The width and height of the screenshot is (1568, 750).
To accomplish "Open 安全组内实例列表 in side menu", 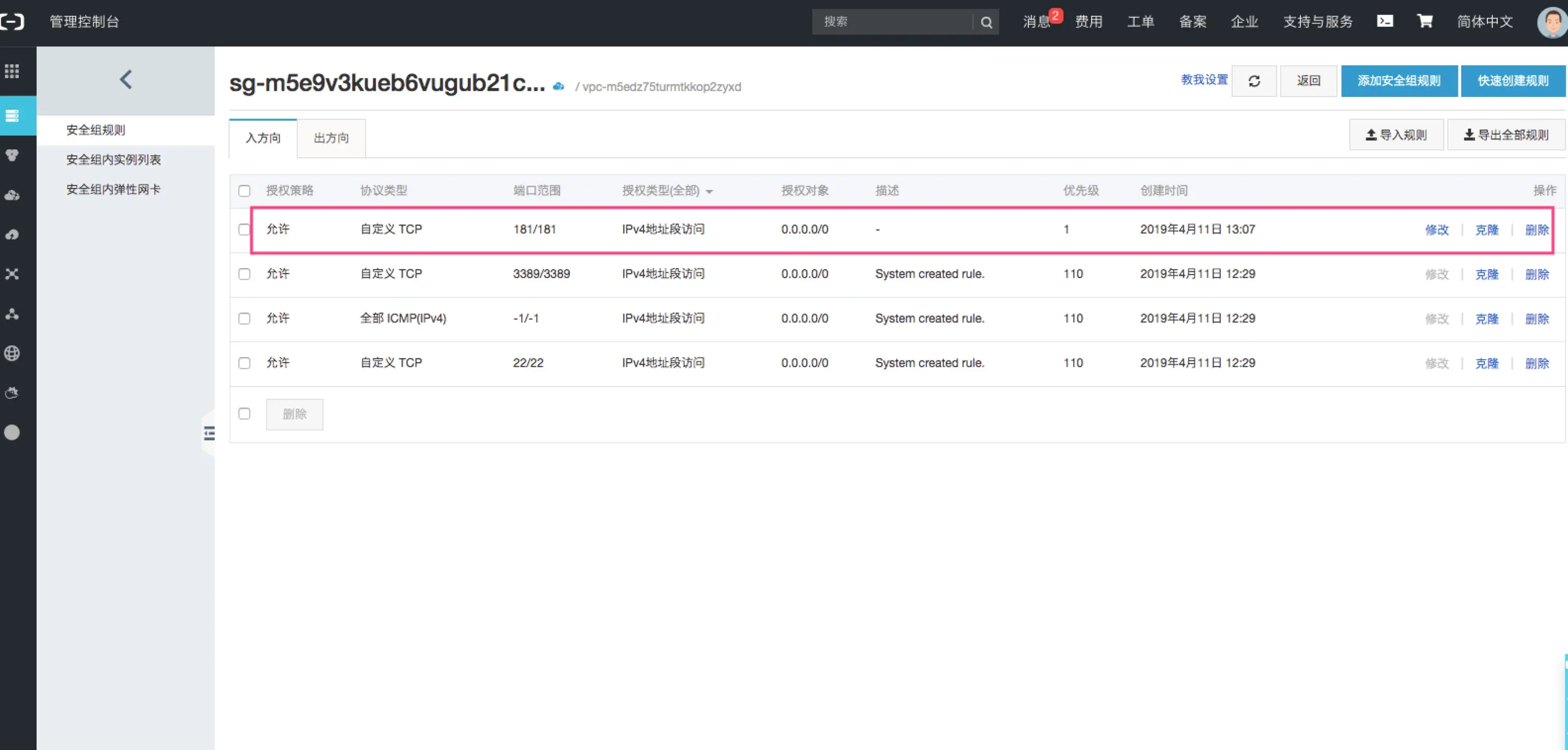I will 113,160.
